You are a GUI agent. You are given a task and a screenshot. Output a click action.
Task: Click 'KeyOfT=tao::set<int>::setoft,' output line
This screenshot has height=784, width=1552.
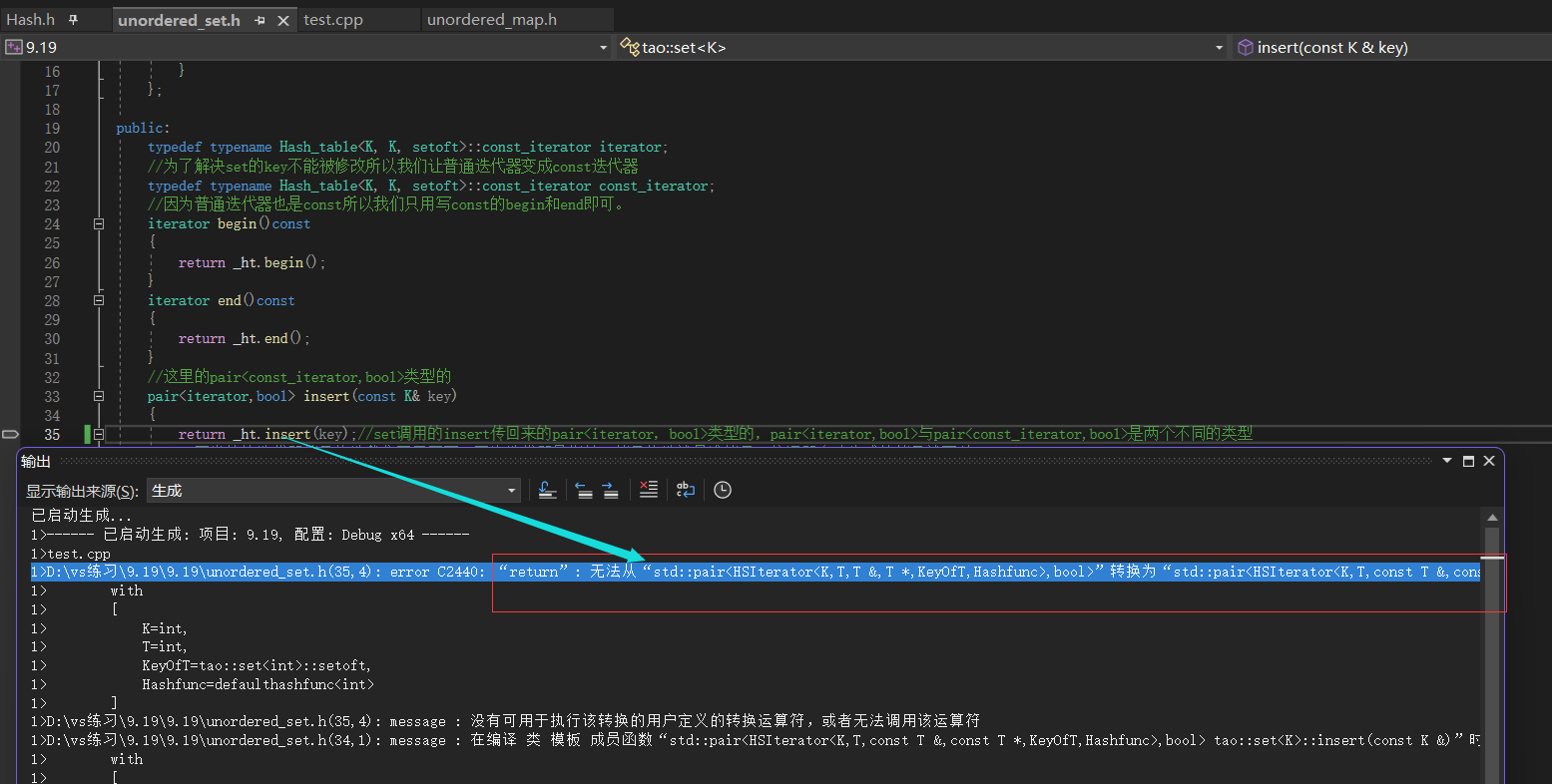coord(257,665)
